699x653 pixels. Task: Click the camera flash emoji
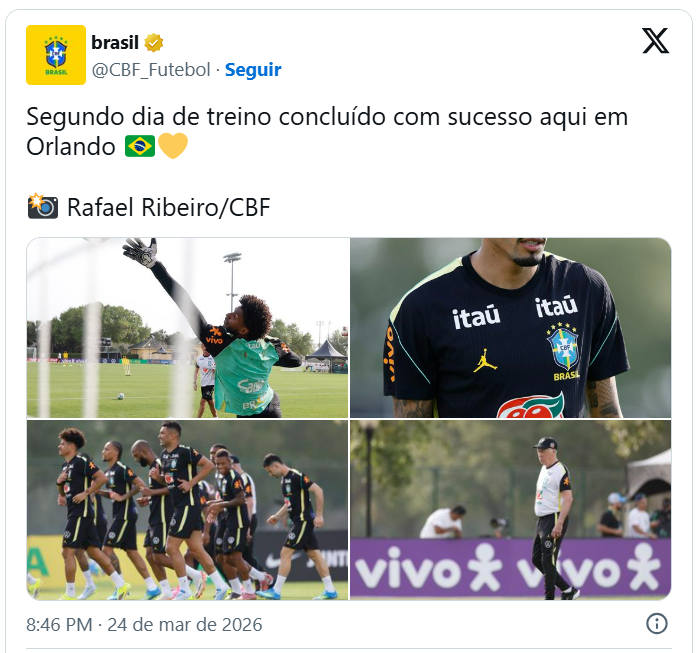(x=42, y=206)
